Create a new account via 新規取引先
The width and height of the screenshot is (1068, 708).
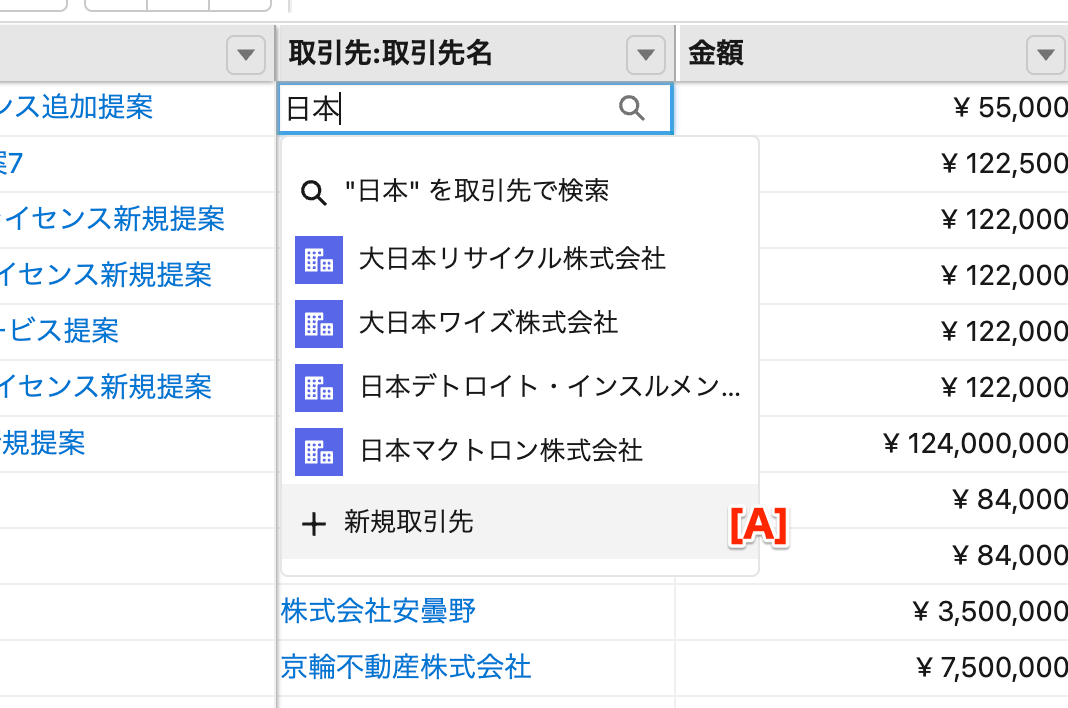tap(409, 522)
